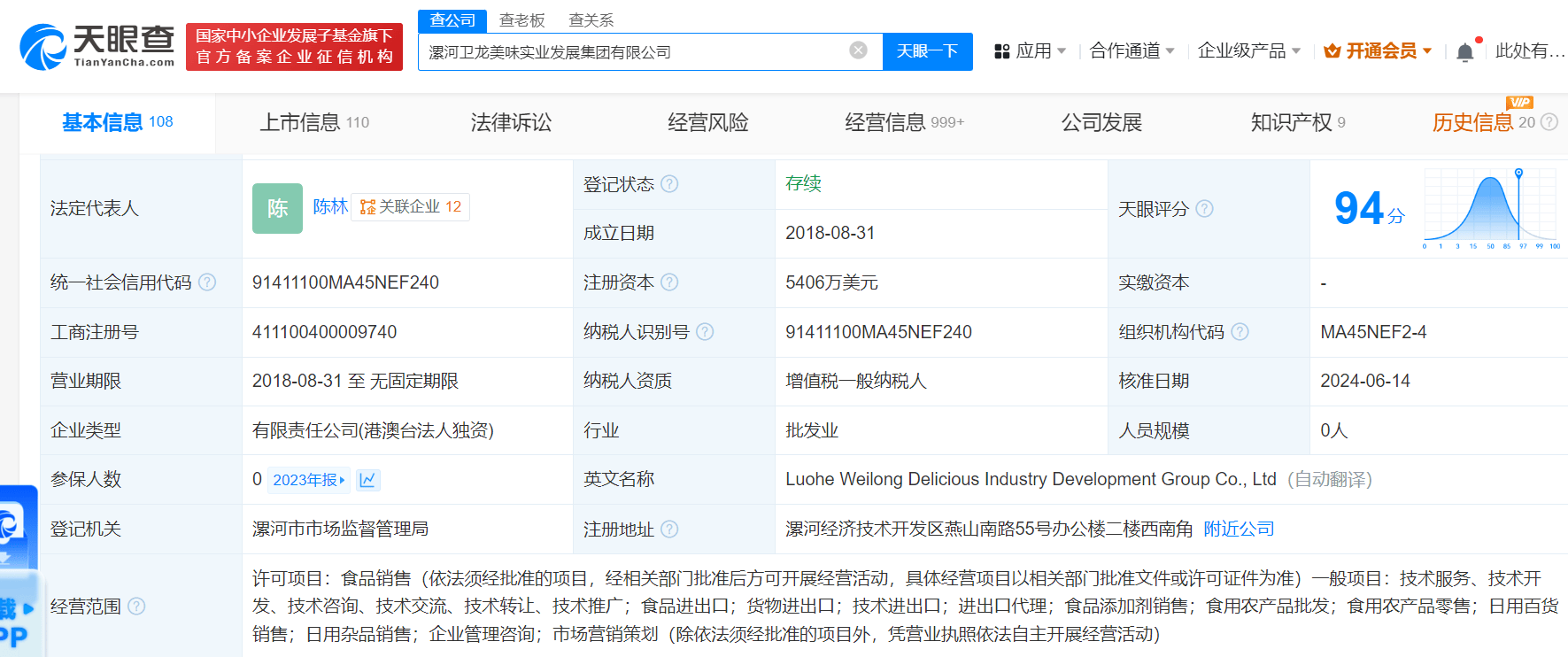Image resolution: width=1568 pixels, height=657 pixels.
Task: Switch to 查关系 search tab
Action: pos(591,20)
